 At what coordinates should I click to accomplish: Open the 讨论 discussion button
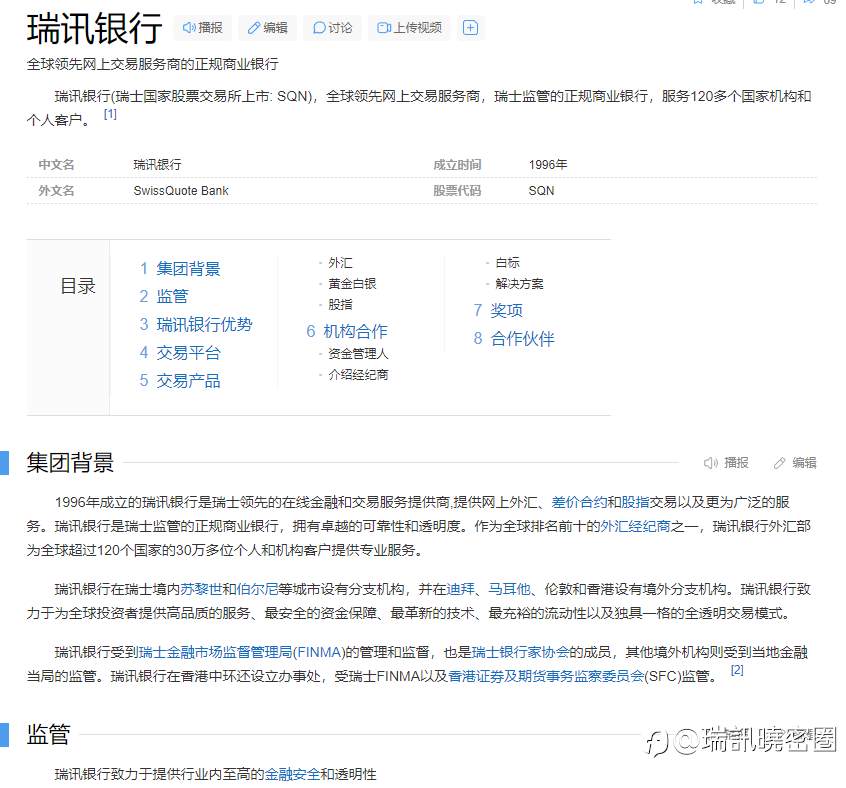tap(332, 28)
